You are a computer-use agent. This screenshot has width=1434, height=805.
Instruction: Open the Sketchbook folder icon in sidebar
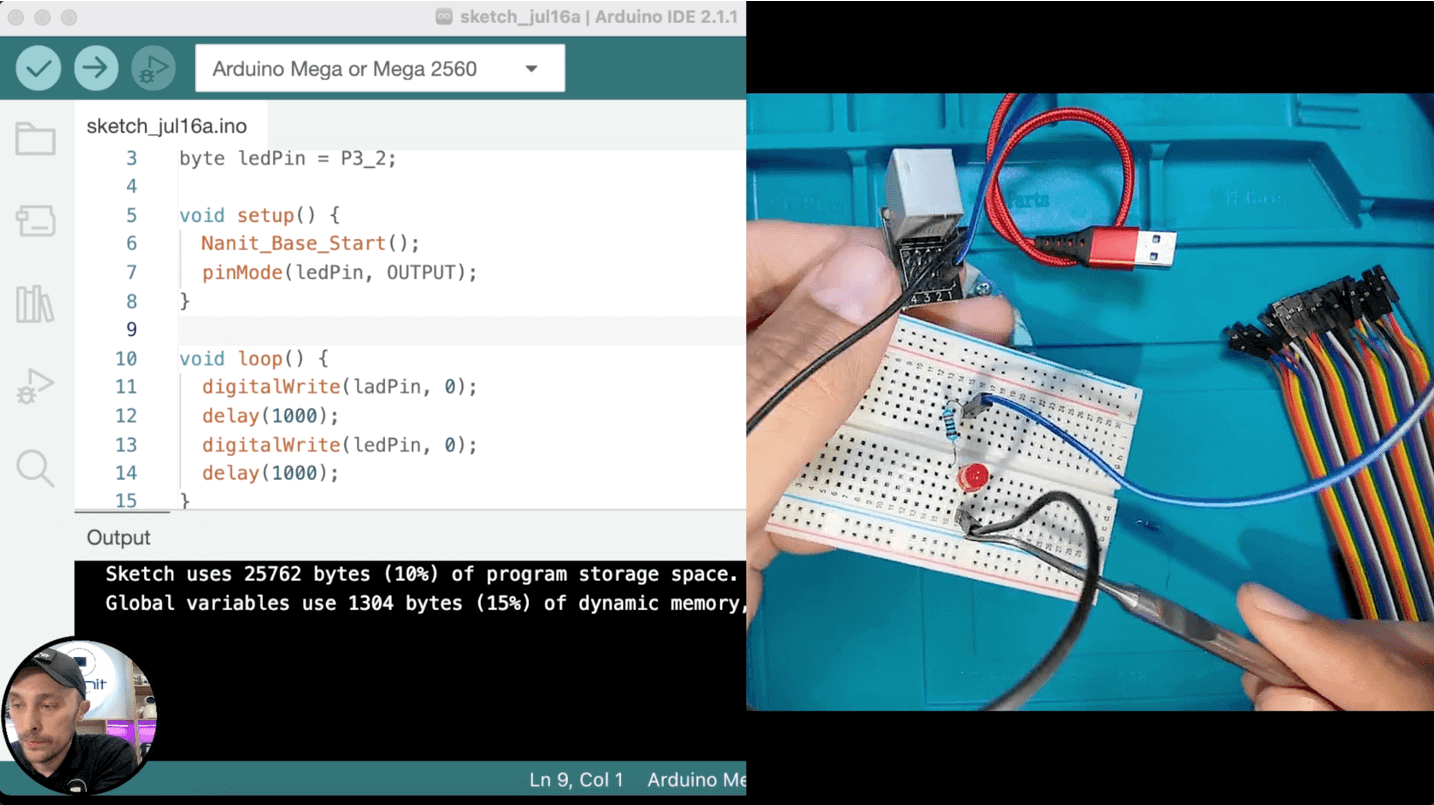[x=35, y=139]
